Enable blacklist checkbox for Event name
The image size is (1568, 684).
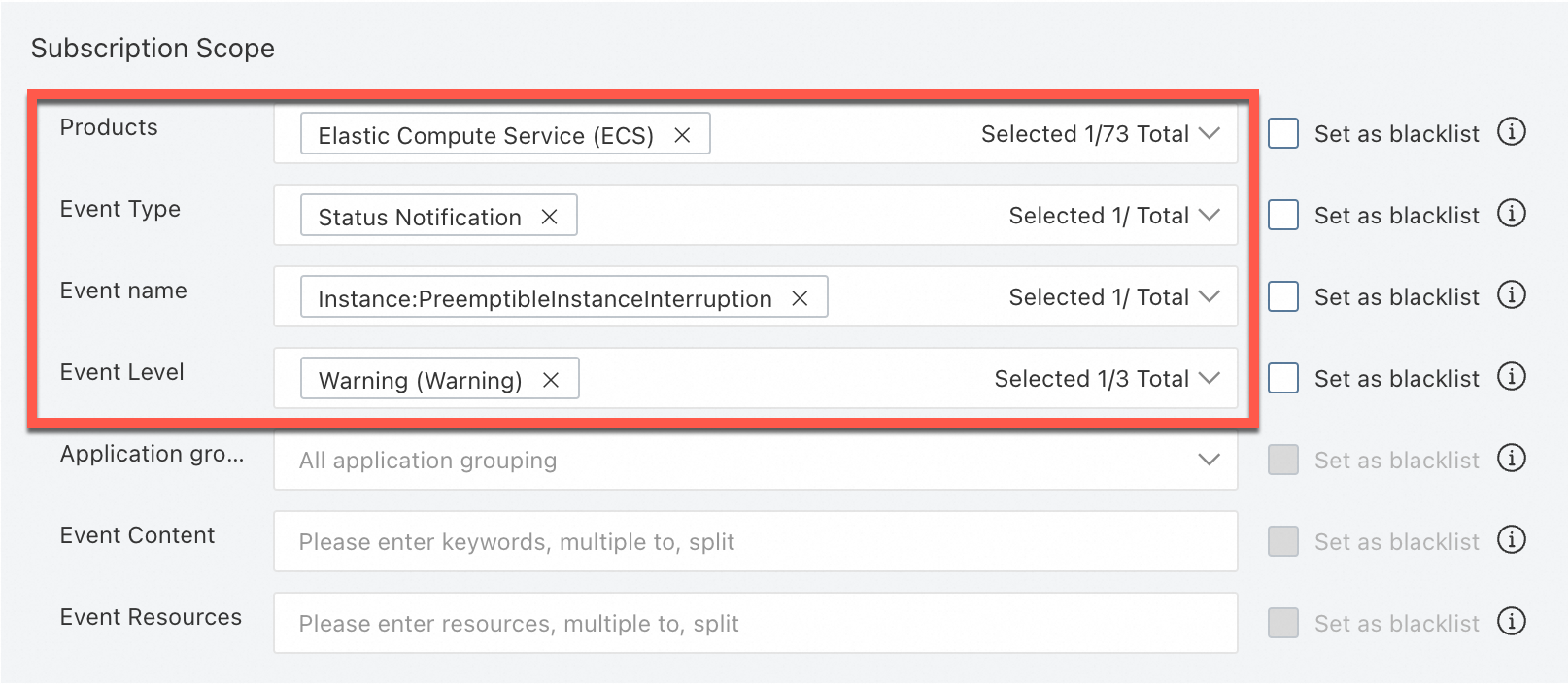[1283, 296]
